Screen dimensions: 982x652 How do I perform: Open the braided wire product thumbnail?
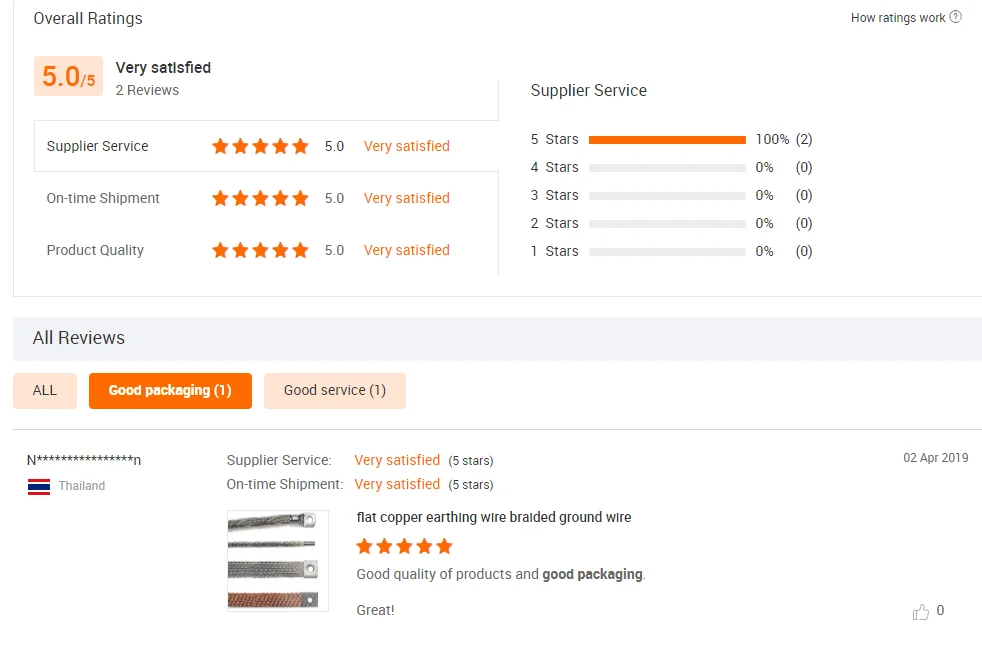277,560
